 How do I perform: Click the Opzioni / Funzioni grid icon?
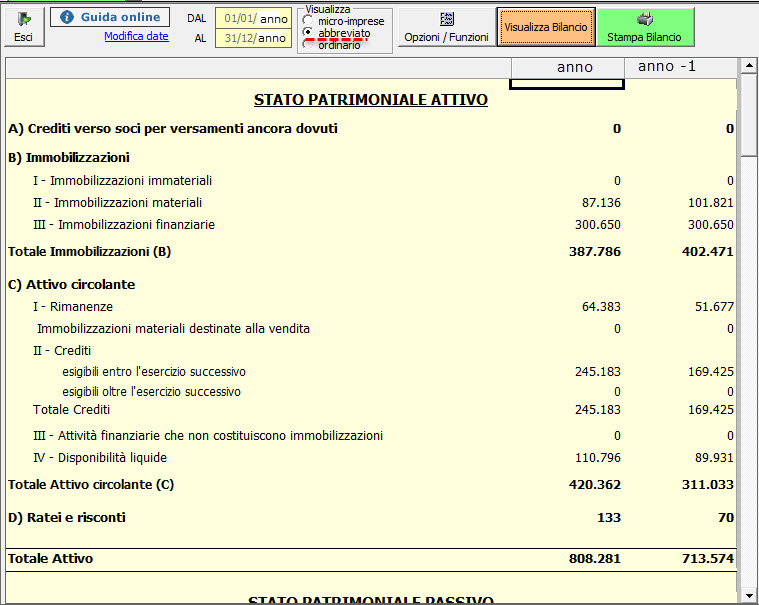click(x=446, y=19)
